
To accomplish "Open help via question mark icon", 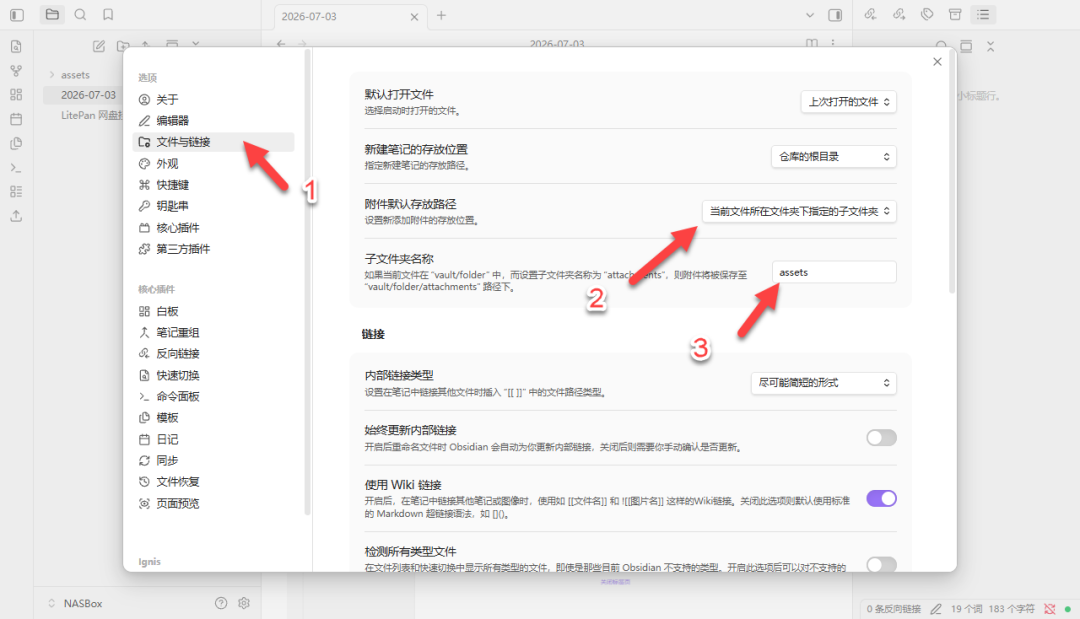I will [221, 603].
